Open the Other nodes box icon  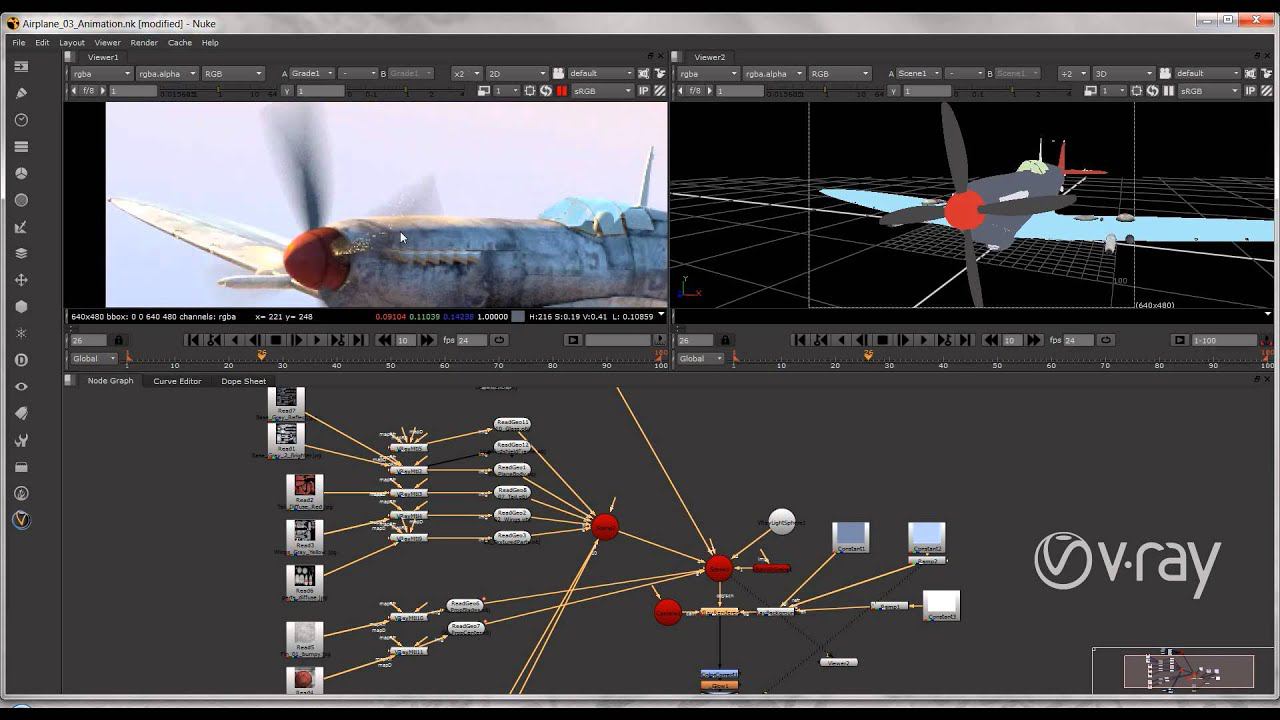pos(21,467)
